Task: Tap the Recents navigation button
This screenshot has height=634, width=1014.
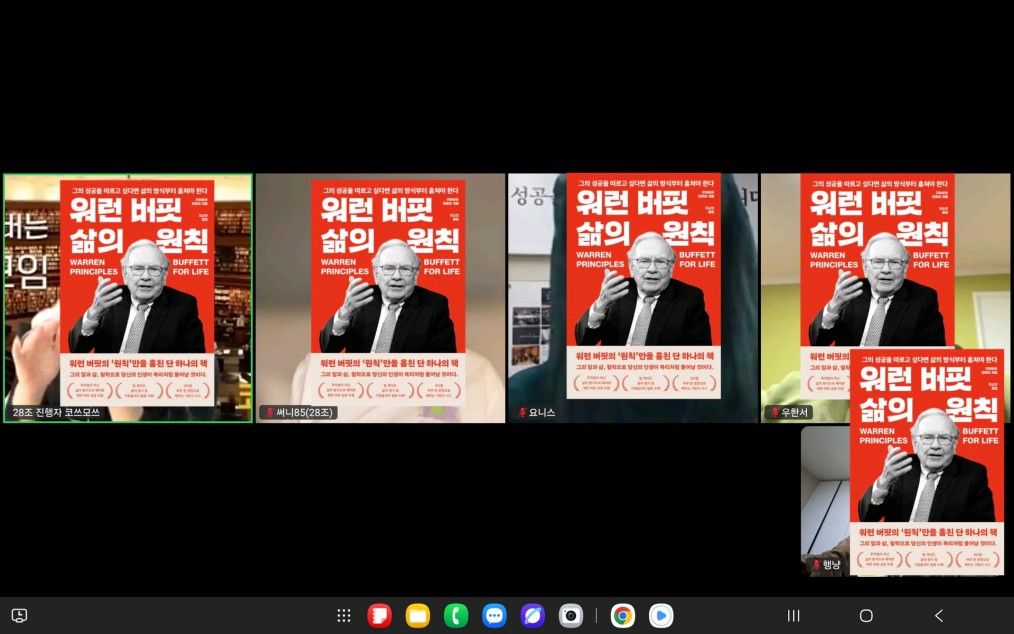Action: tap(794, 616)
